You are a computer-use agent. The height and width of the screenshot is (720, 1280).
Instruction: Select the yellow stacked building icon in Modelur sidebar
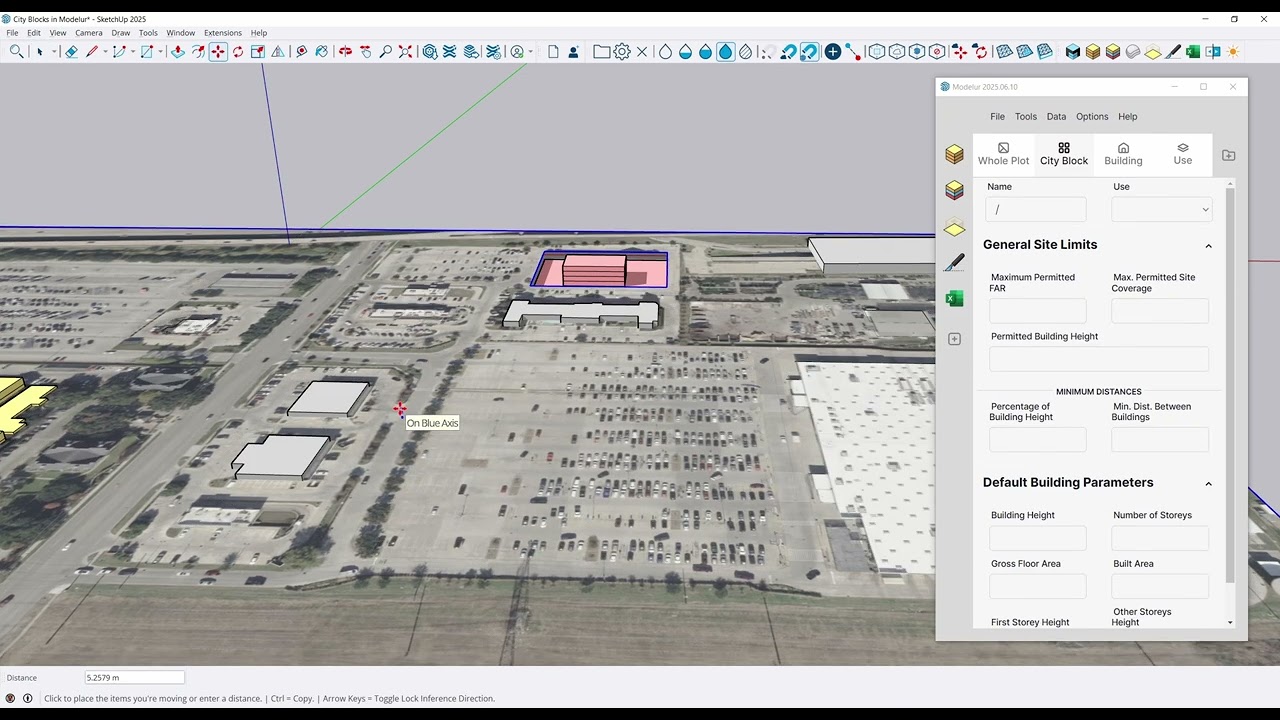(x=954, y=154)
